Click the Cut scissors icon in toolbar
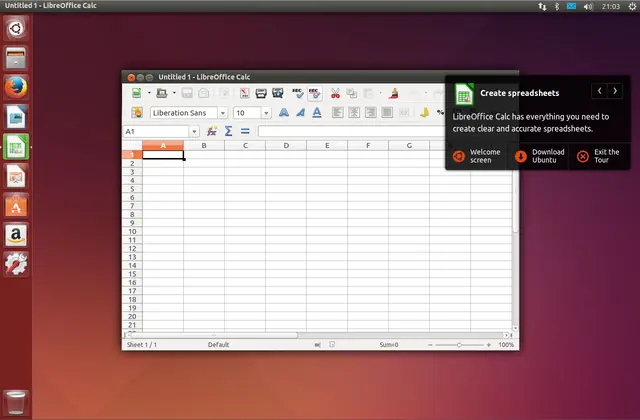 (335, 93)
